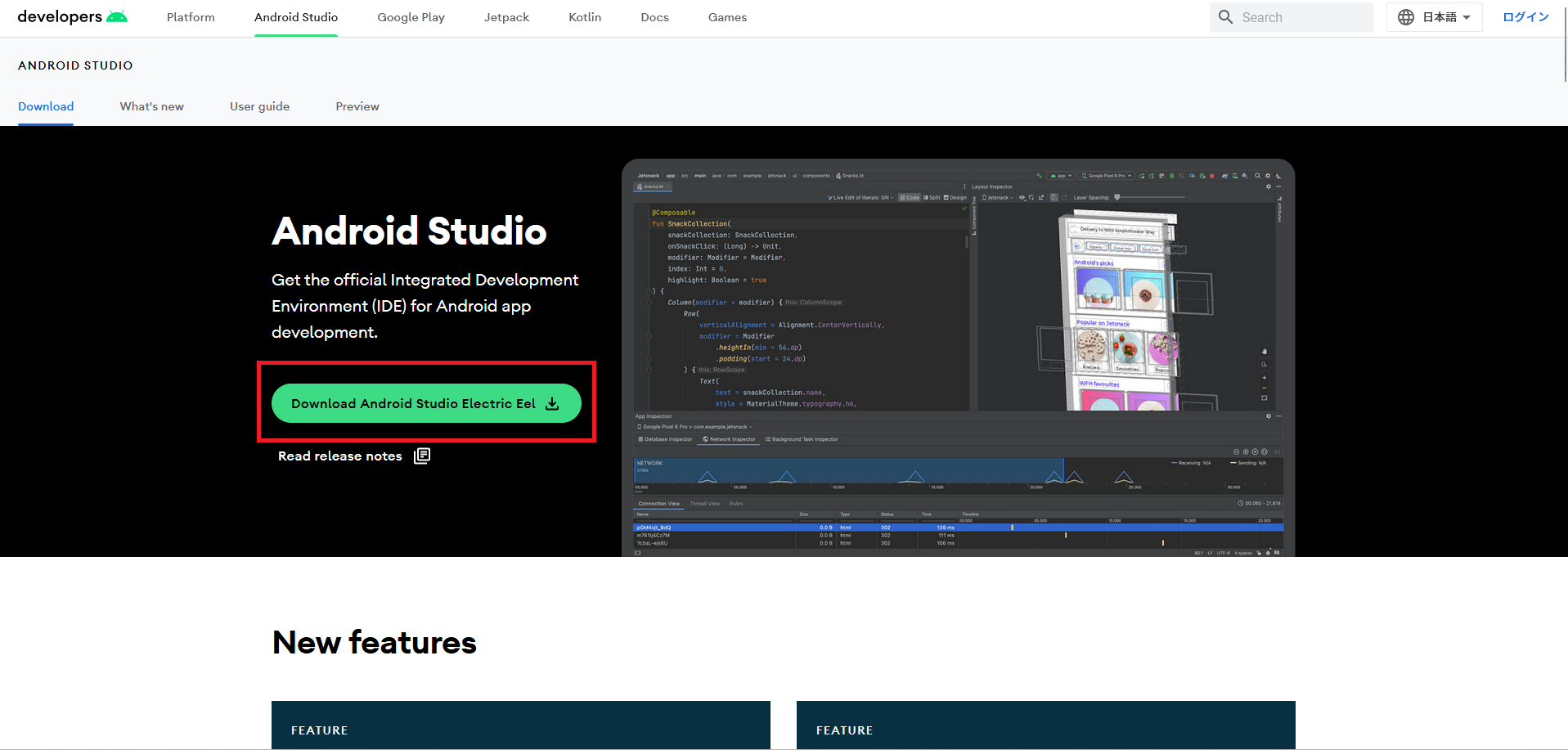The height and width of the screenshot is (750, 1568).
Task: Go to the Games section
Action: click(727, 17)
